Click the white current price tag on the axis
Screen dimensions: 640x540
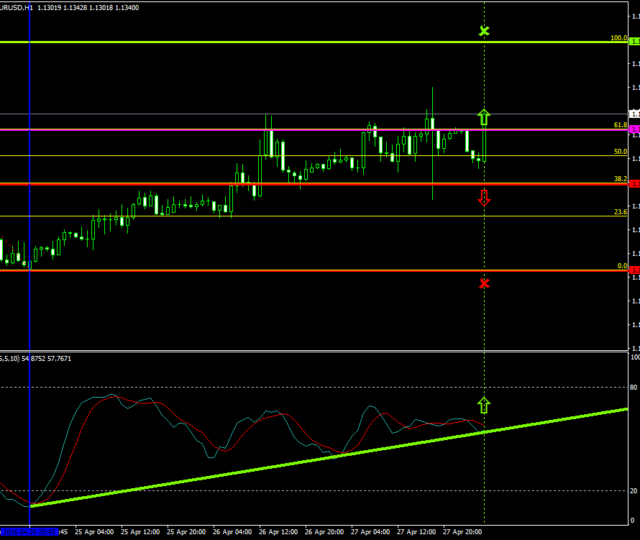tap(634, 115)
